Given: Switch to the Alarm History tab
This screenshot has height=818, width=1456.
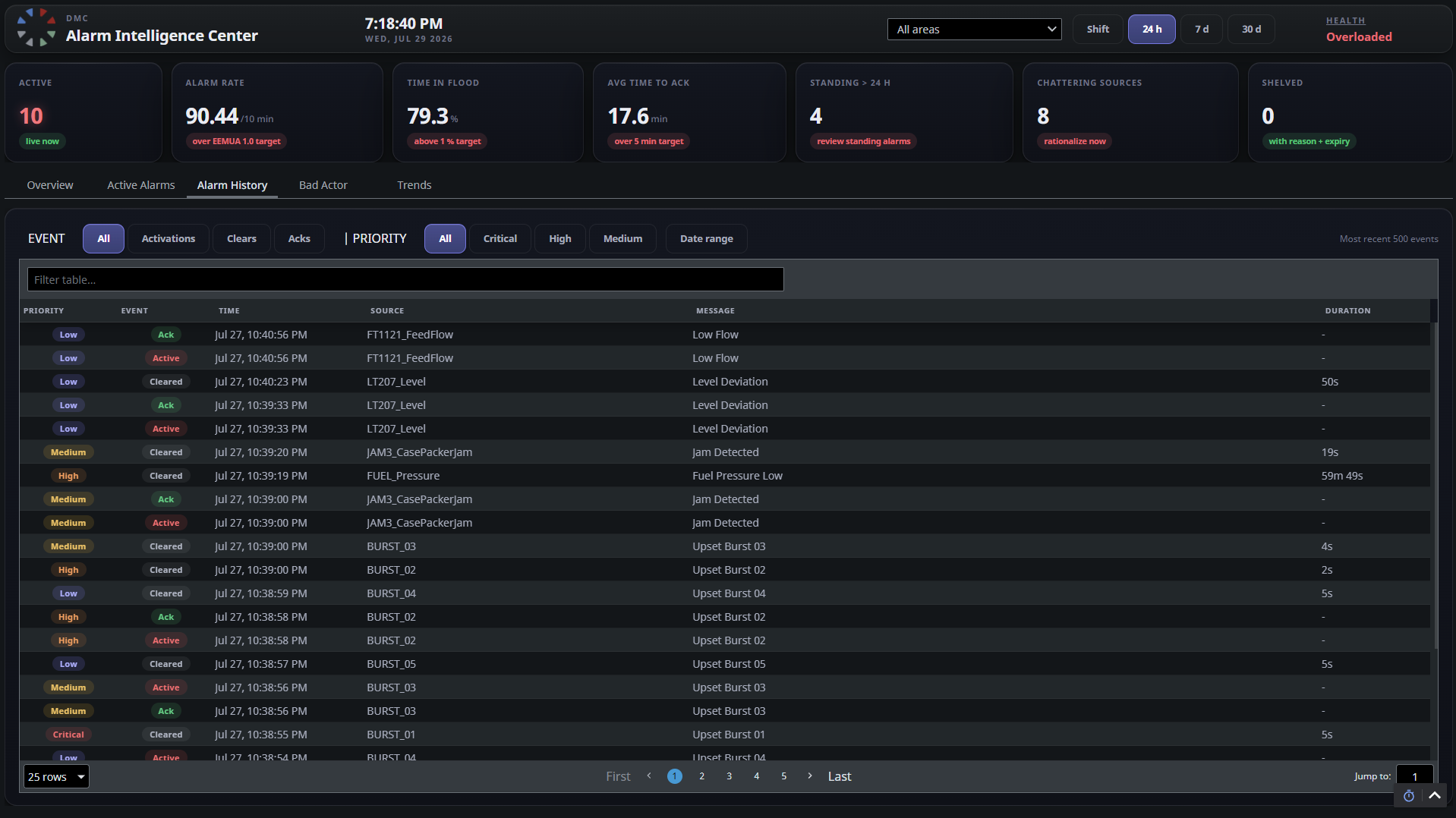Looking at the screenshot, I should (232, 185).
